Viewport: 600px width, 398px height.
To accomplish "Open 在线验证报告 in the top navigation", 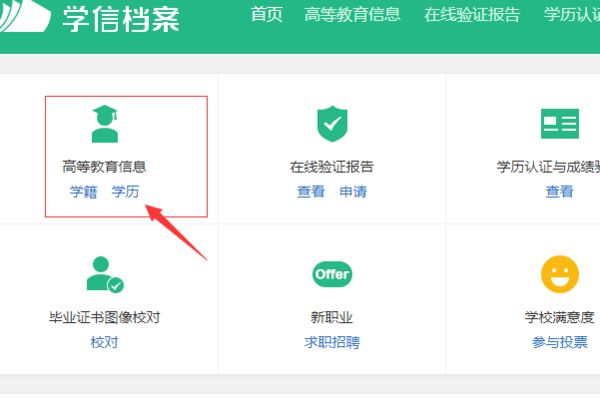I will tap(472, 15).
